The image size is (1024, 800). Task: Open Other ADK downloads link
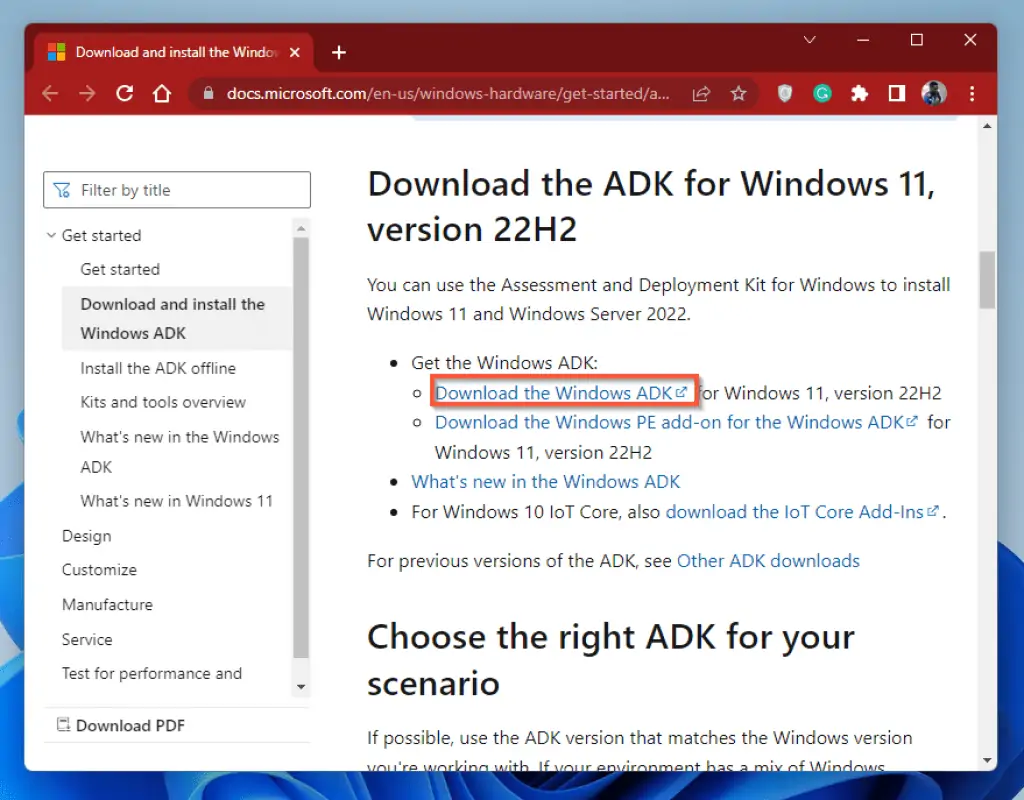tap(768, 560)
